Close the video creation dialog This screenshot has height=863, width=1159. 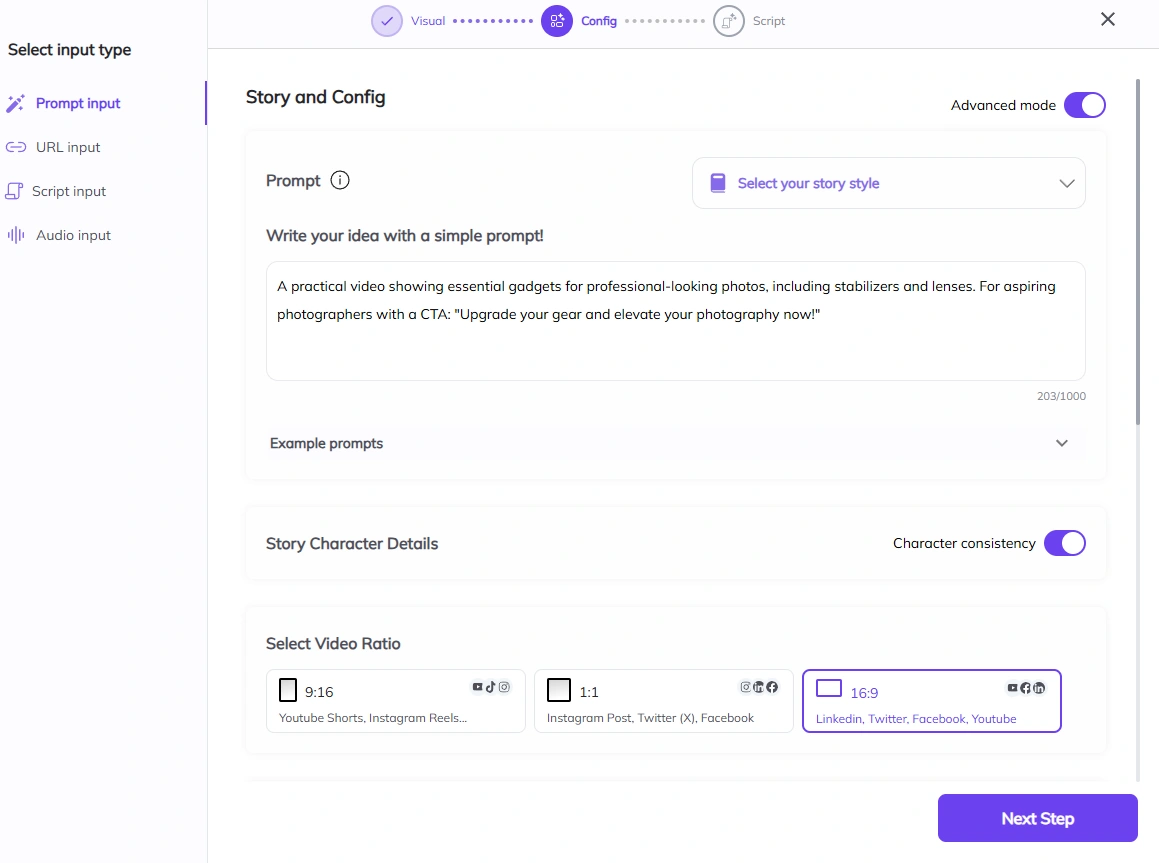pyautogui.click(x=1107, y=19)
